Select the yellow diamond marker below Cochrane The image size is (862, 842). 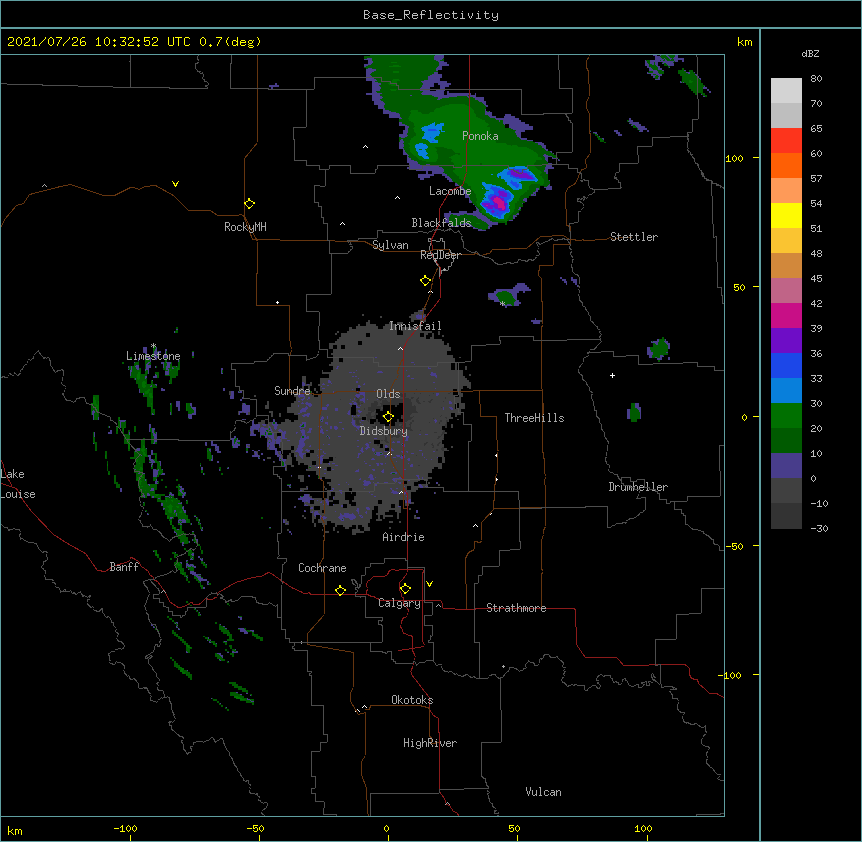(340, 590)
